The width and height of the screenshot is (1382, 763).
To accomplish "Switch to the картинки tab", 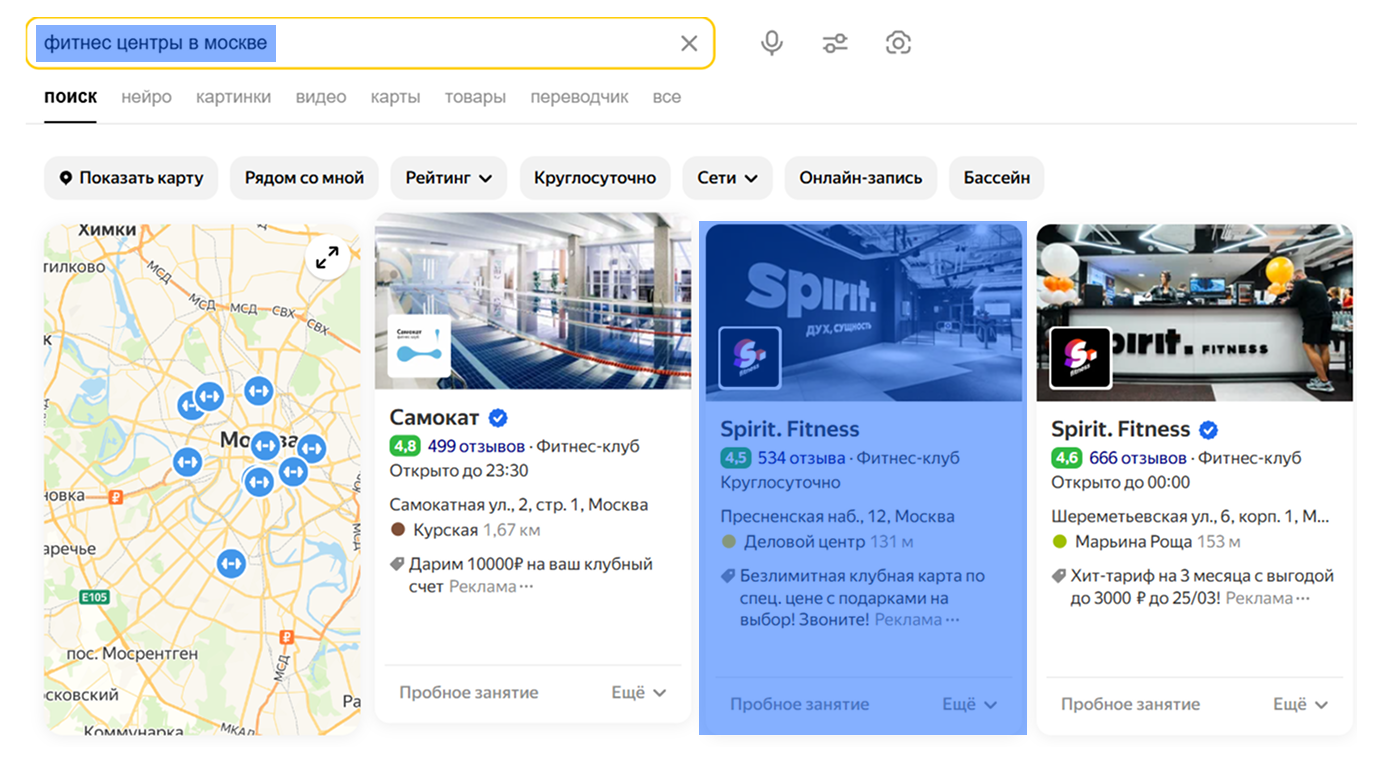I will click(x=233, y=97).
